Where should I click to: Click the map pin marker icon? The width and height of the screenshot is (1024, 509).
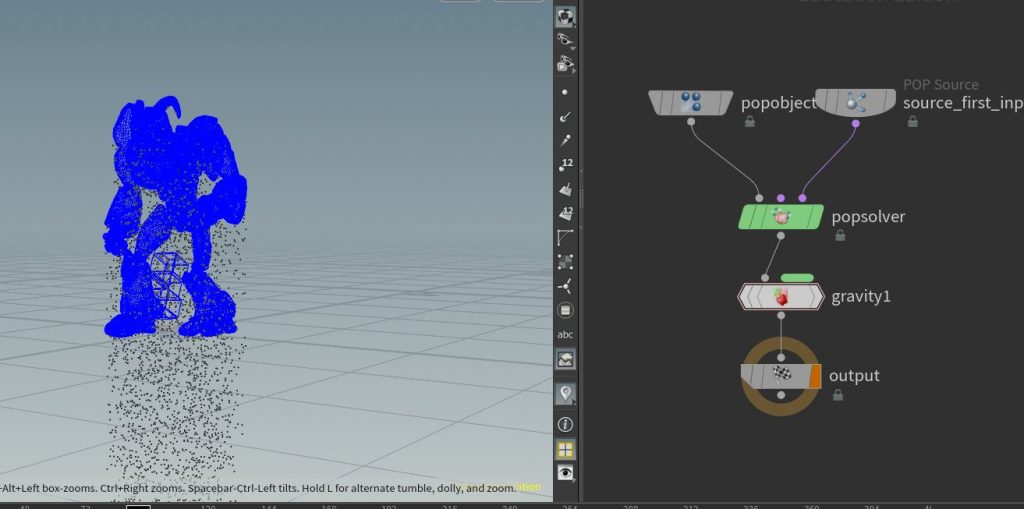click(x=566, y=393)
